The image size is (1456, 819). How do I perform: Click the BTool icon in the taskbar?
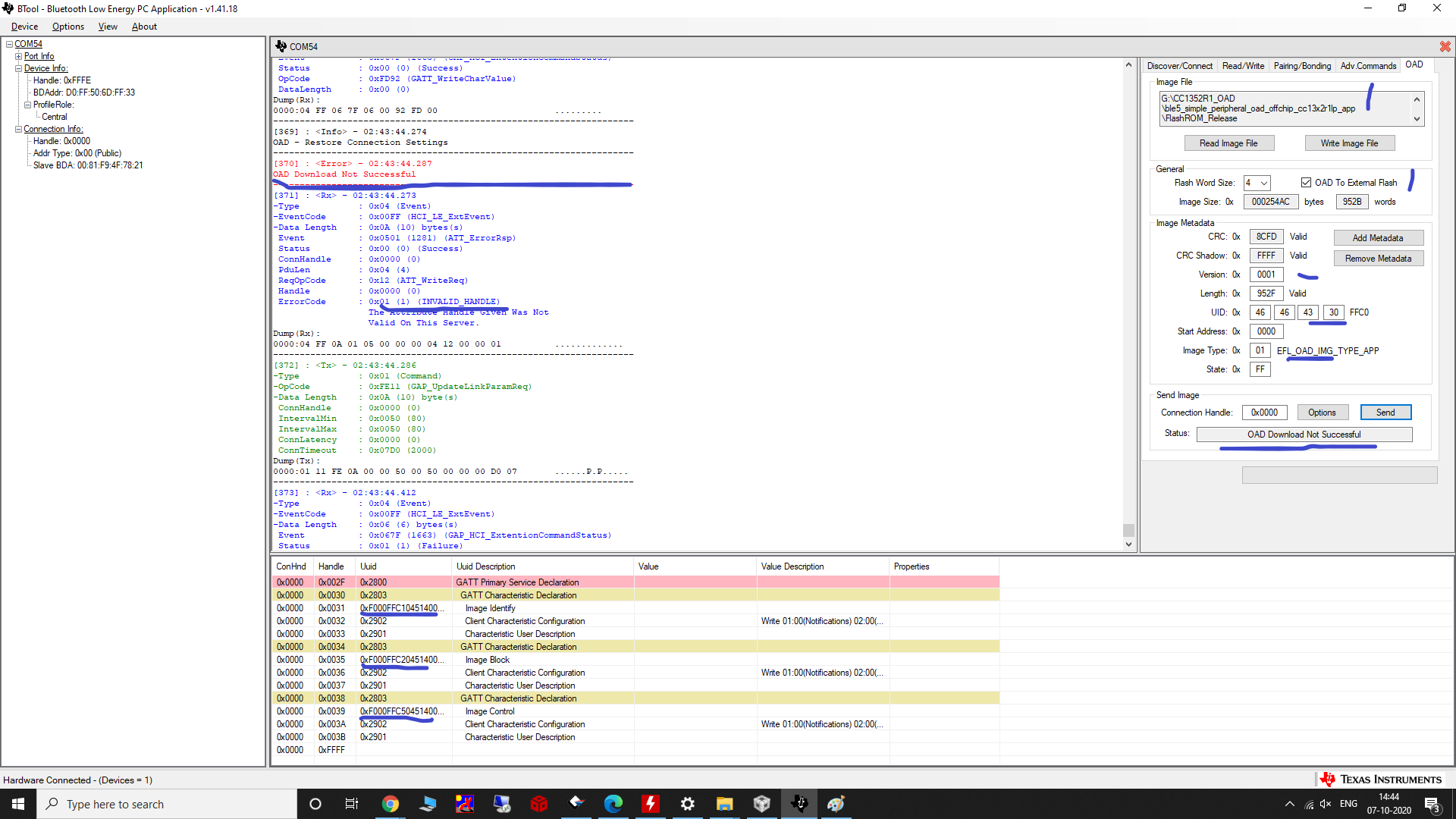click(x=799, y=804)
